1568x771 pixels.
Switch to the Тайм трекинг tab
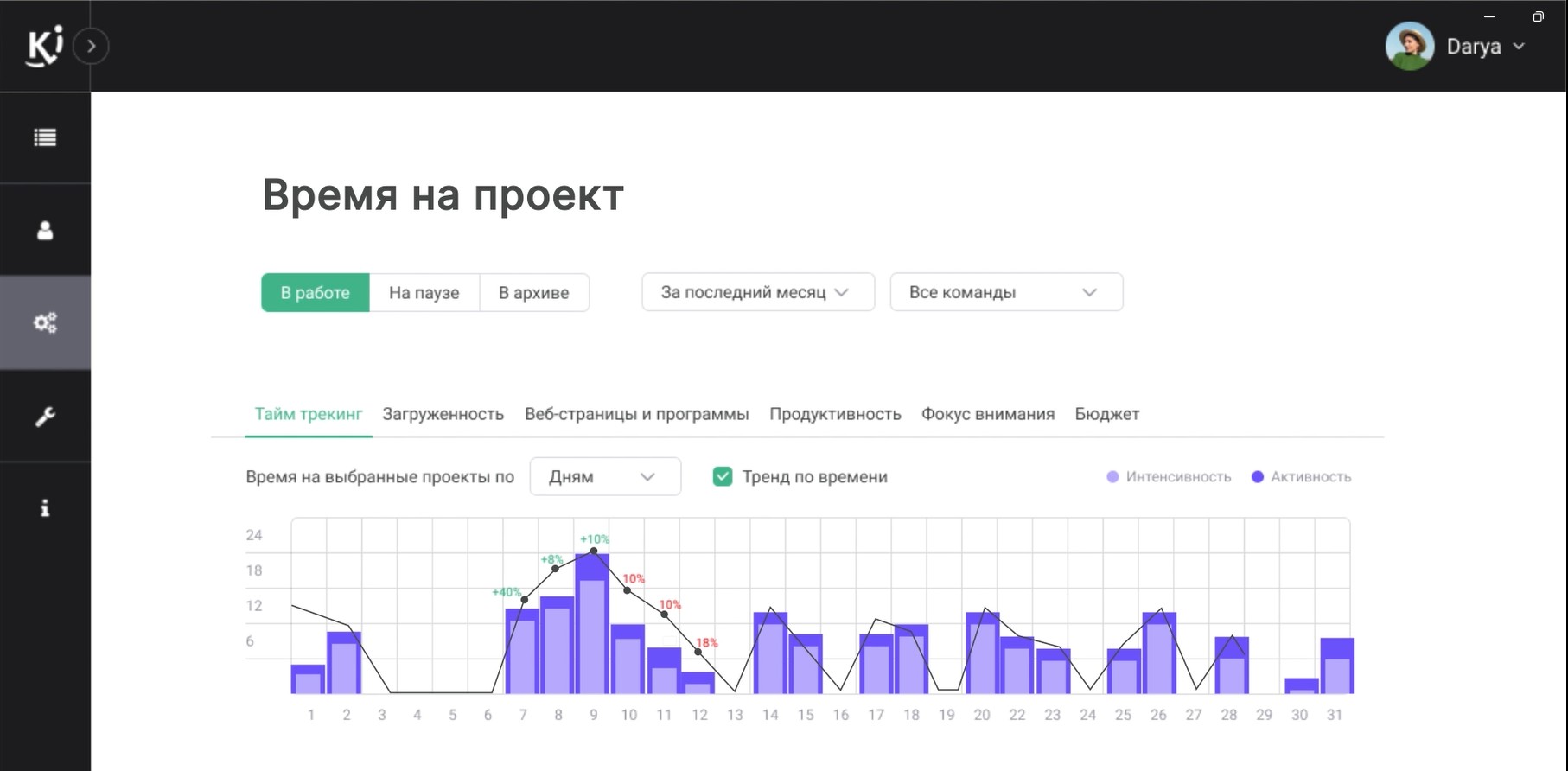[x=309, y=414]
